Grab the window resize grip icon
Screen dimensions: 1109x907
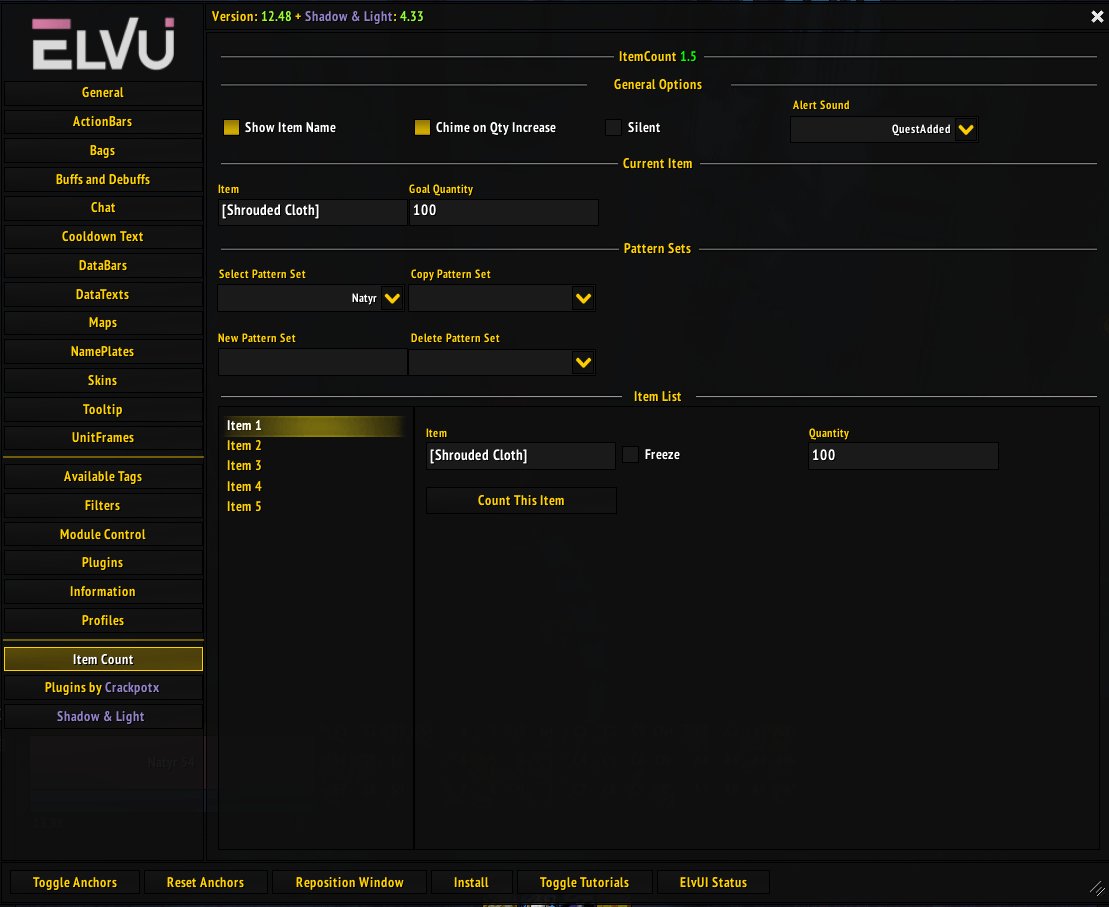pyautogui.click(x=1097, y=889)
